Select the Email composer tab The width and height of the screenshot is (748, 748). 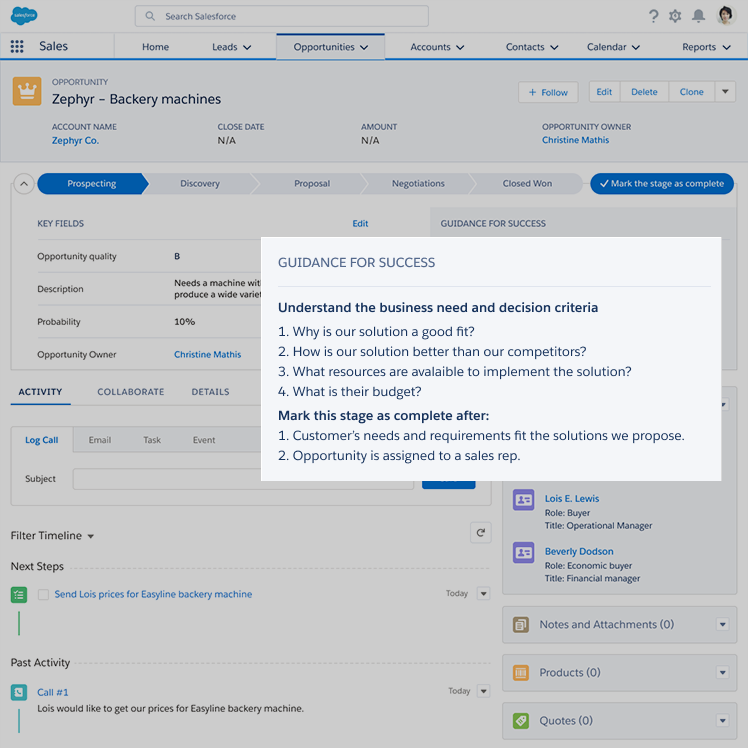pos(100,440)
